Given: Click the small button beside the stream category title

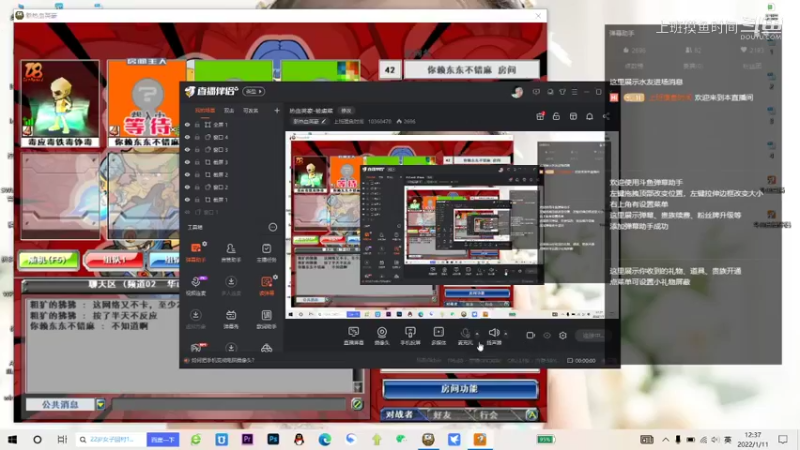Looking at the screenshot, I should pos(346,111).
